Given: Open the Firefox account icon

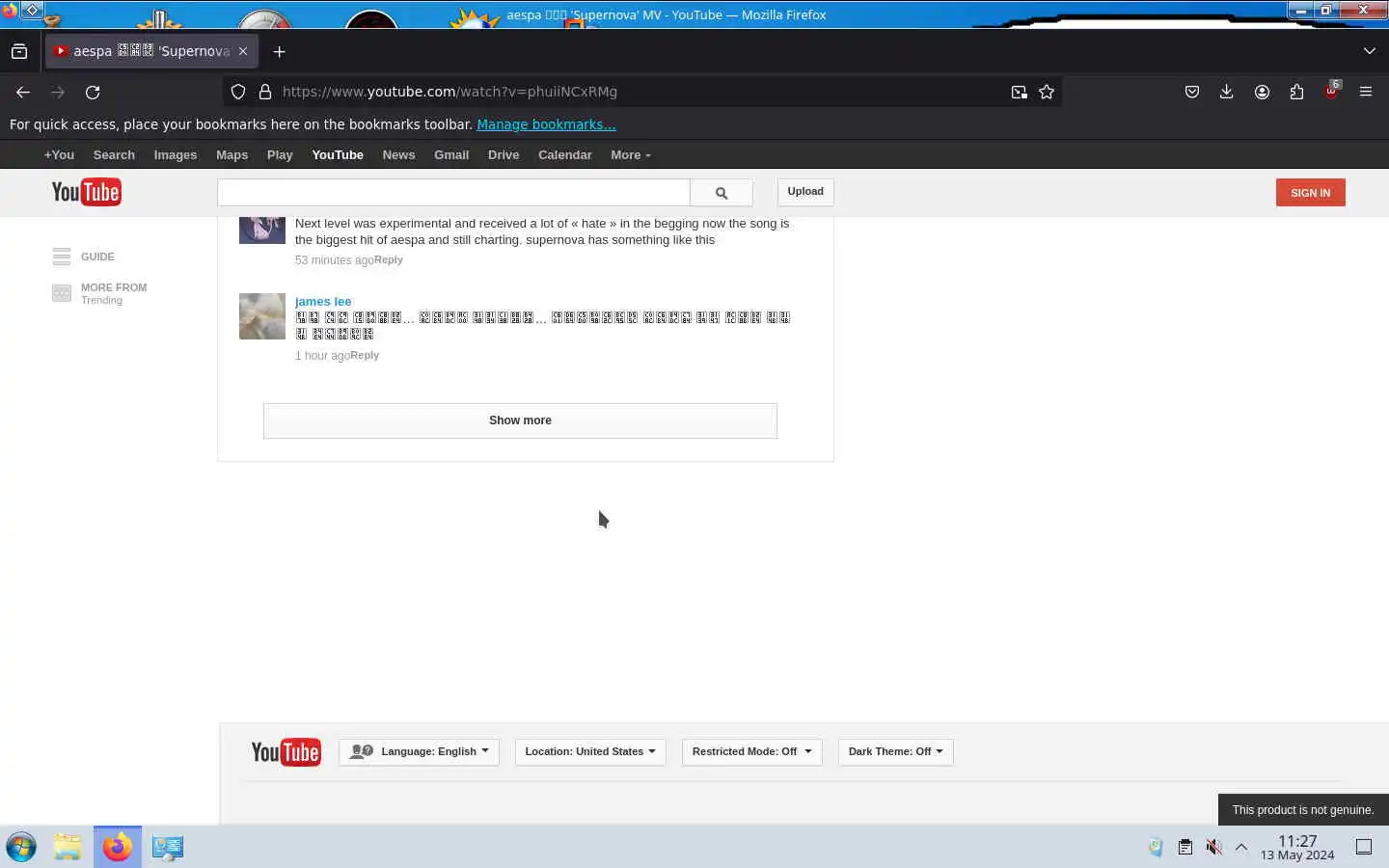Looking at the screenshot, I should (1262, 93).
